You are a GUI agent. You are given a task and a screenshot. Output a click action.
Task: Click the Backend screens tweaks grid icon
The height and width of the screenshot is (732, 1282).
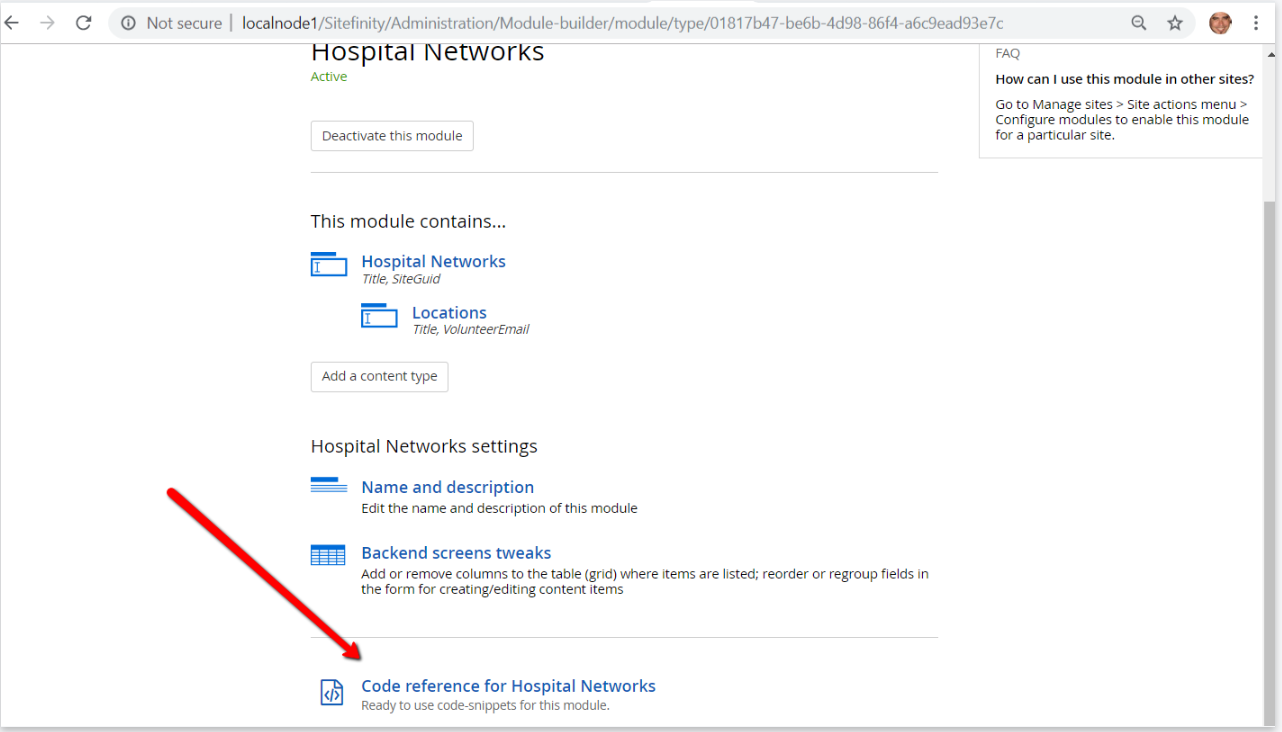click(x=328, y=555)
